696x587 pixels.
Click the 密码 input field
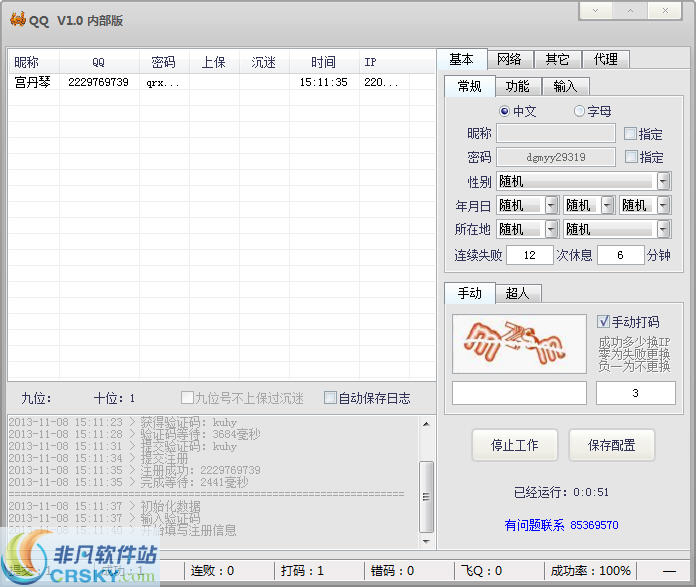click(556, 157)
